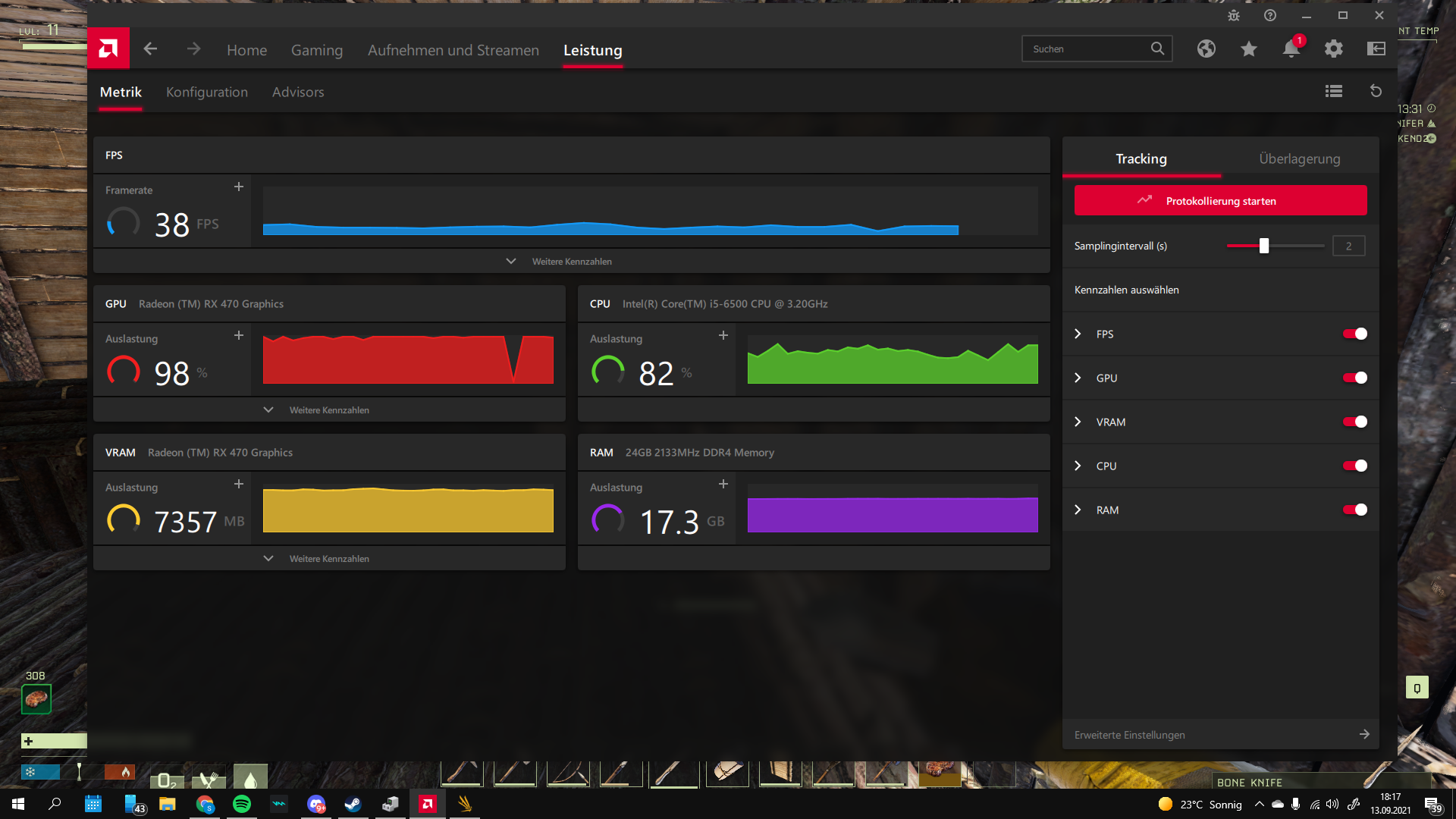Switch to the Konfiguration tab
1456x819 pixels.
point(206,92)
